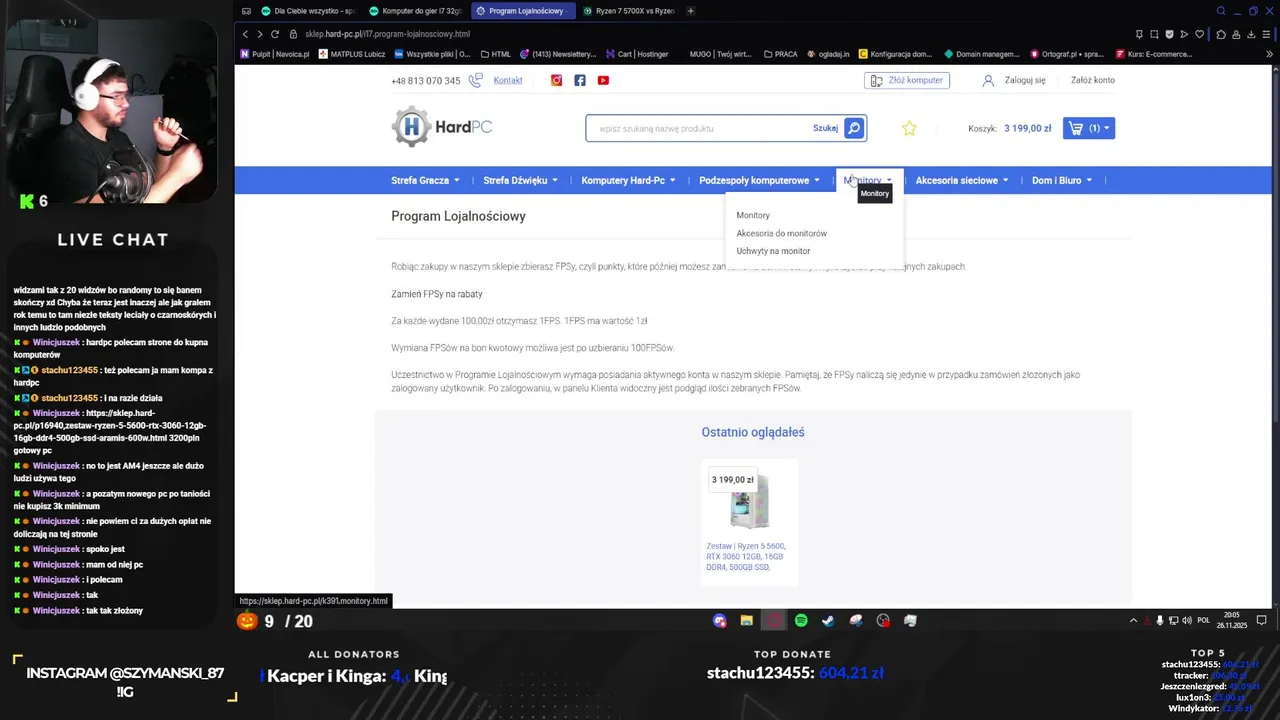Click the search magnifier button
The height and width of the screenshot is (720, 1280).
tap(853, 128)
